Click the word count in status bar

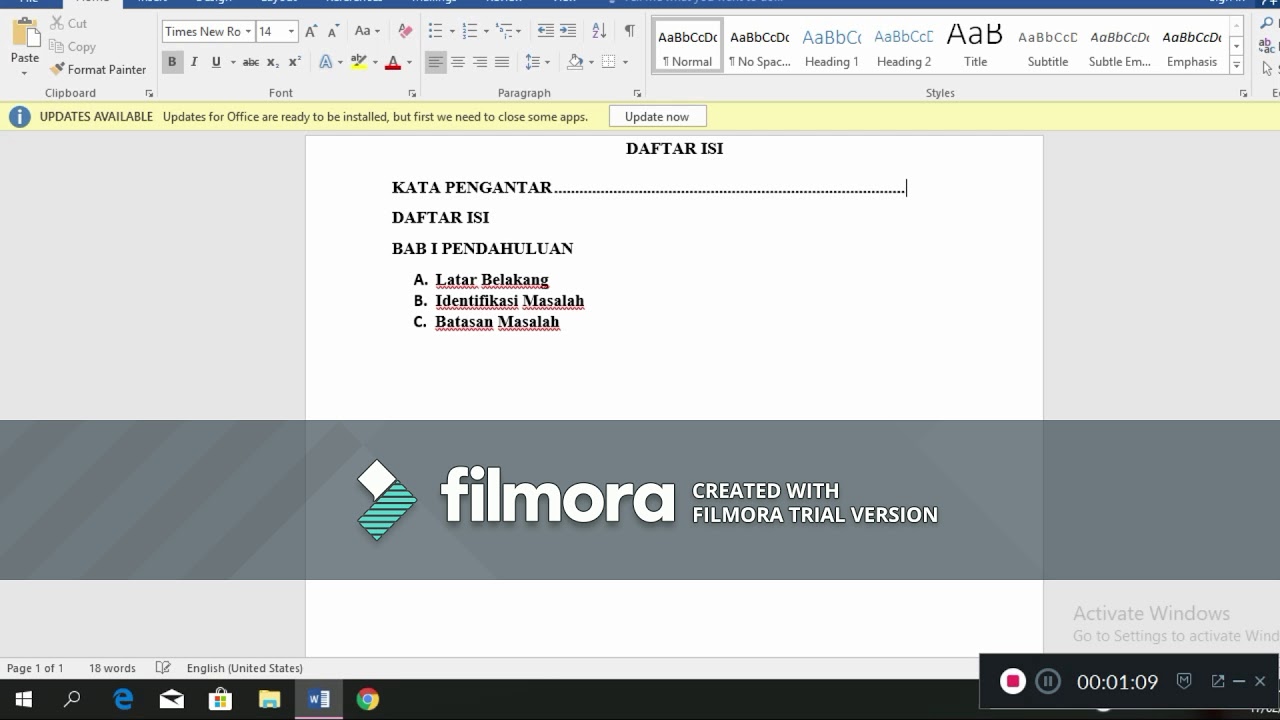(x=112, y=668)
